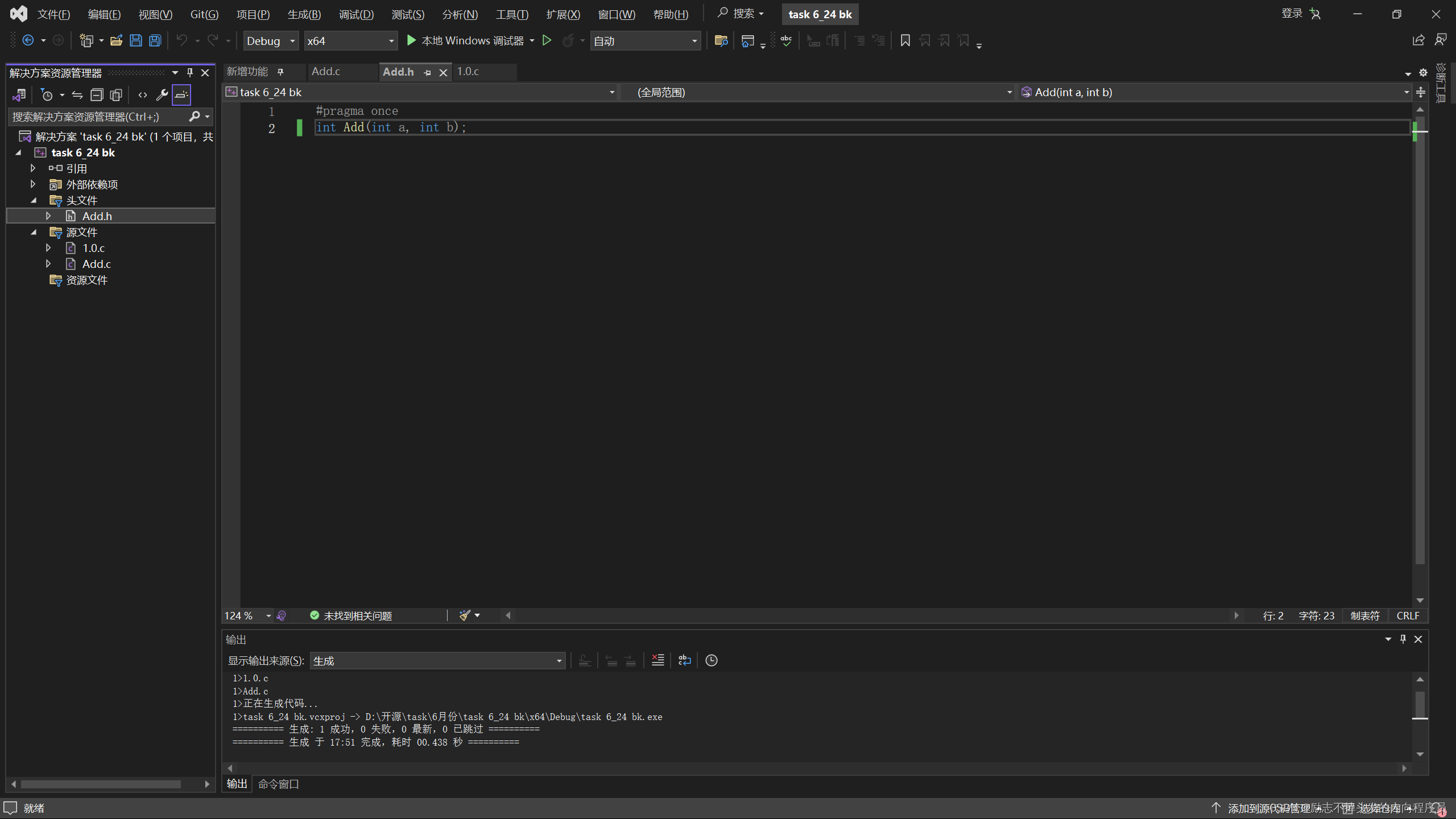The height and width of the screenshot is (819, 1456).
Task: Switch views icon in Solution Explorer toolbar
Action: click(x=19, y=95)
